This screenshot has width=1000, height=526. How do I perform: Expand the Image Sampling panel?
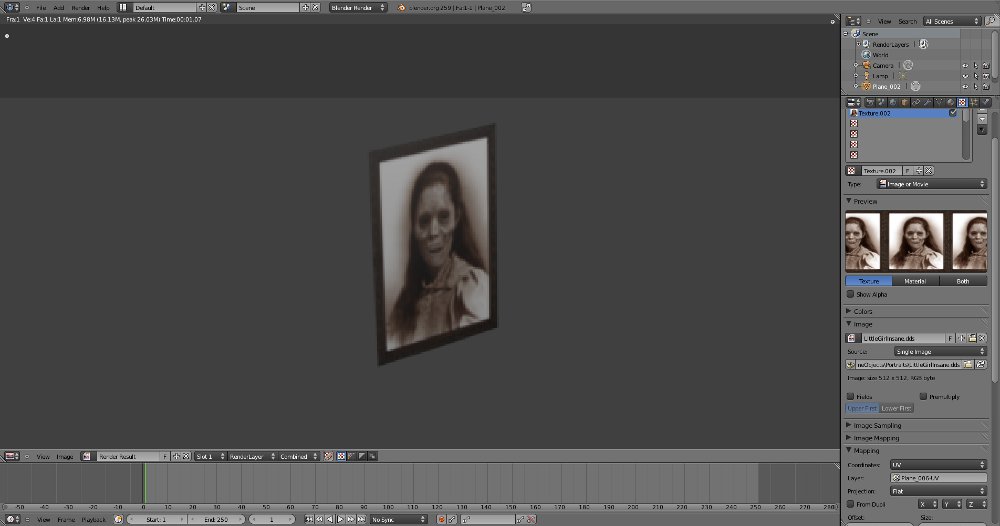876,425
